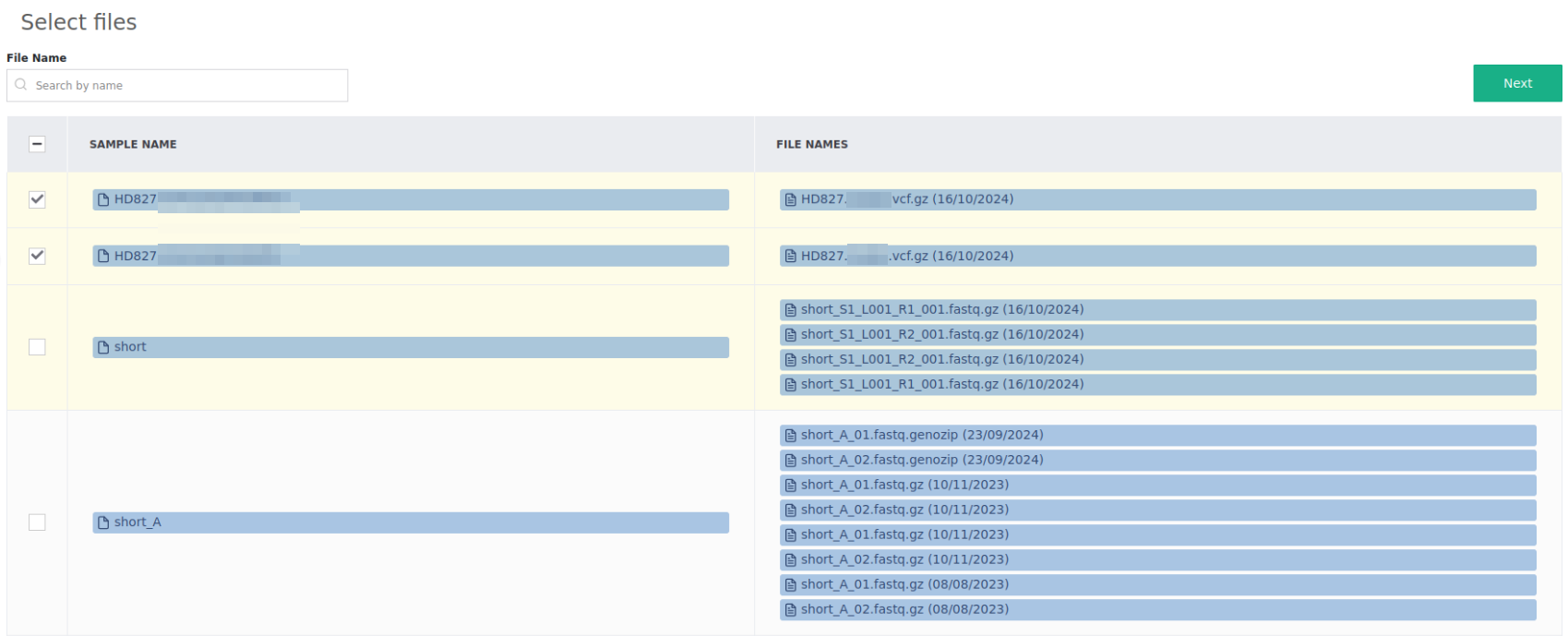Focus the 'Search by name' input field

click(185, 86)
